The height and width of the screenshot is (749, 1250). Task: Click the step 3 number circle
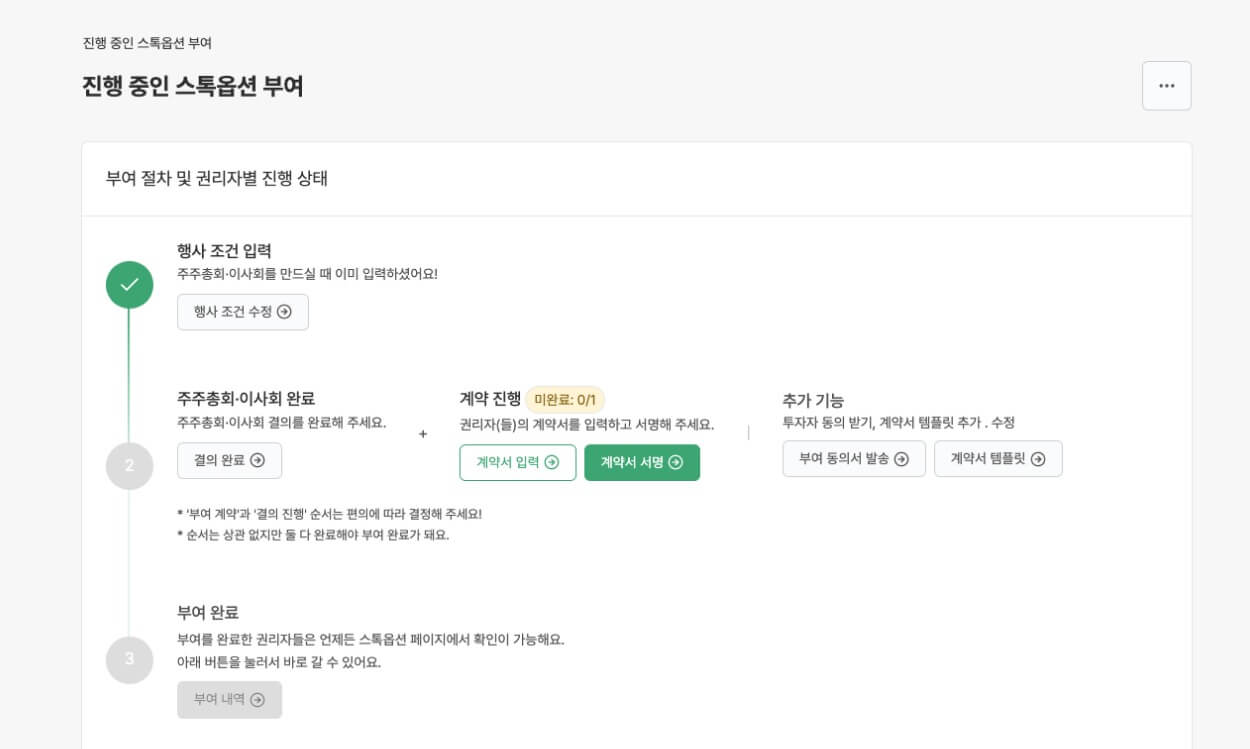[130, 659]
